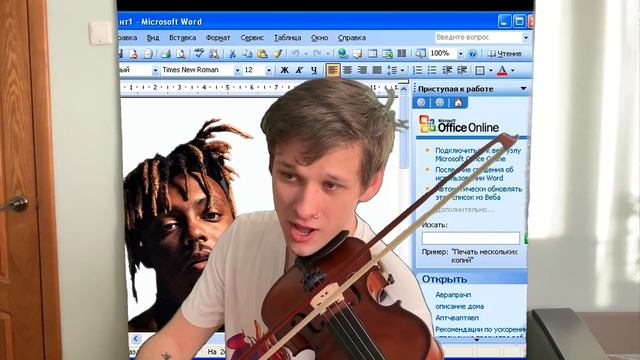Screen dimensions: 640x360
Task: Open the Times New Roman font dropdown
Action: pos(237,71)
